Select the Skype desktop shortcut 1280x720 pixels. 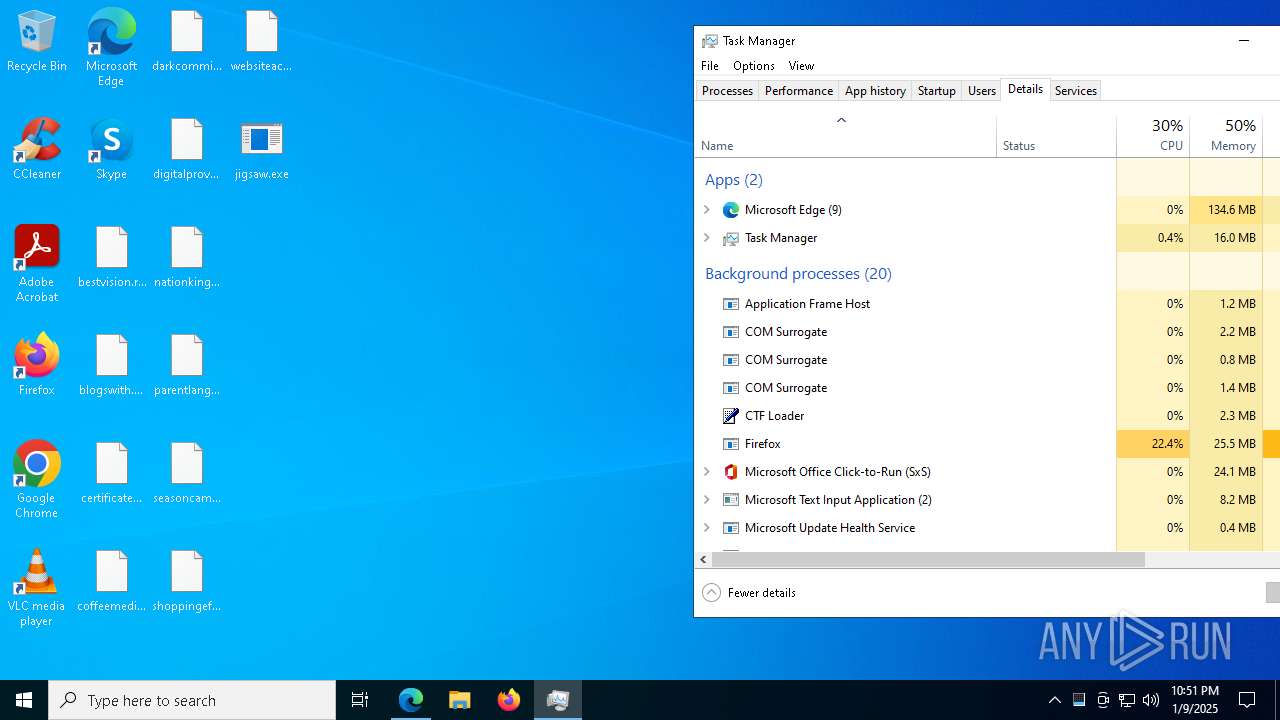tap(111, 149)
